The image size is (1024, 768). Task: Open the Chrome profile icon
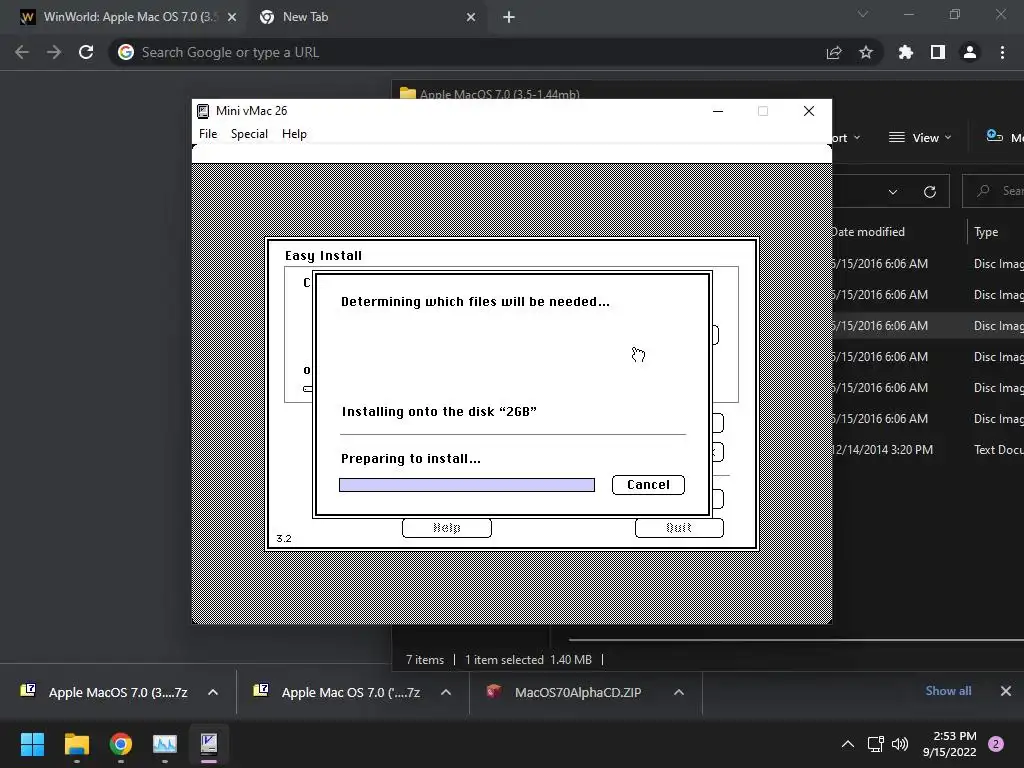[970, 52]
